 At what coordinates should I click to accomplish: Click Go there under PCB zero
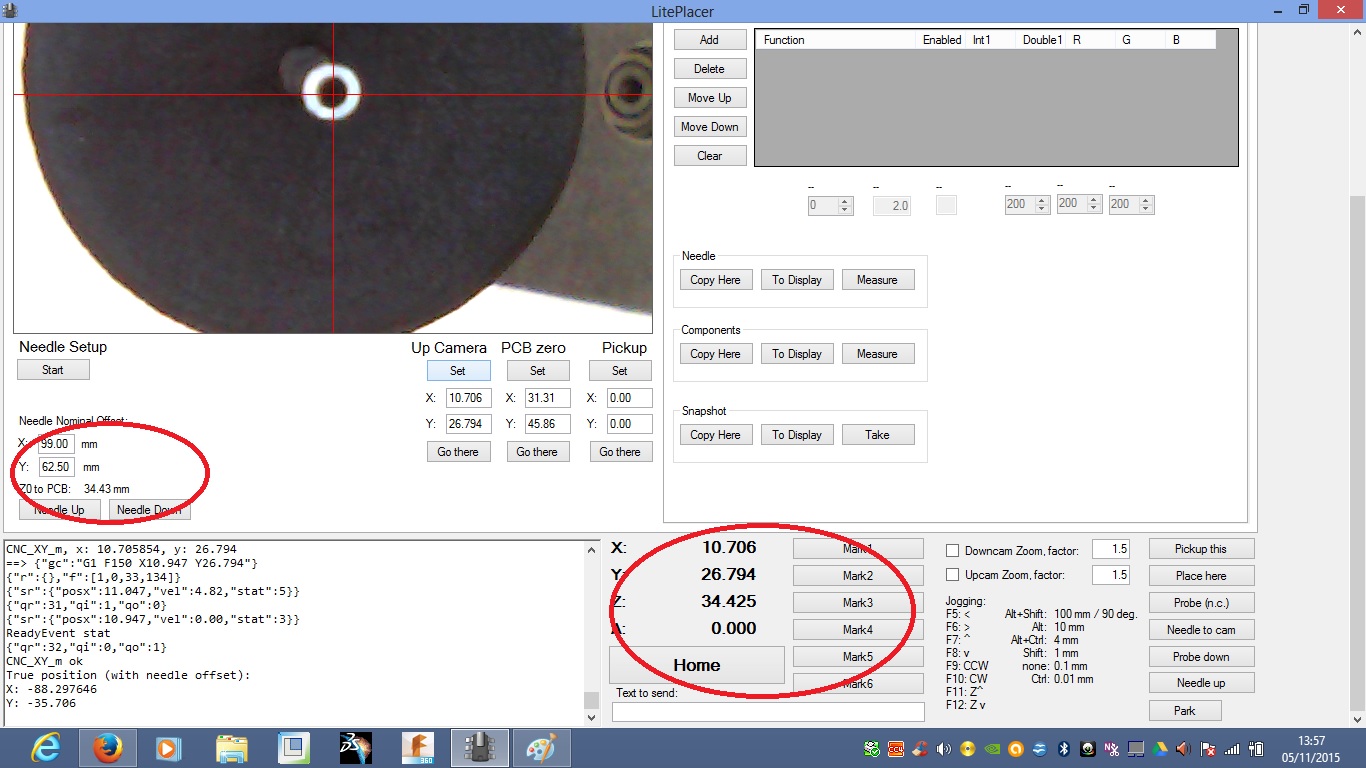point(538,452)
